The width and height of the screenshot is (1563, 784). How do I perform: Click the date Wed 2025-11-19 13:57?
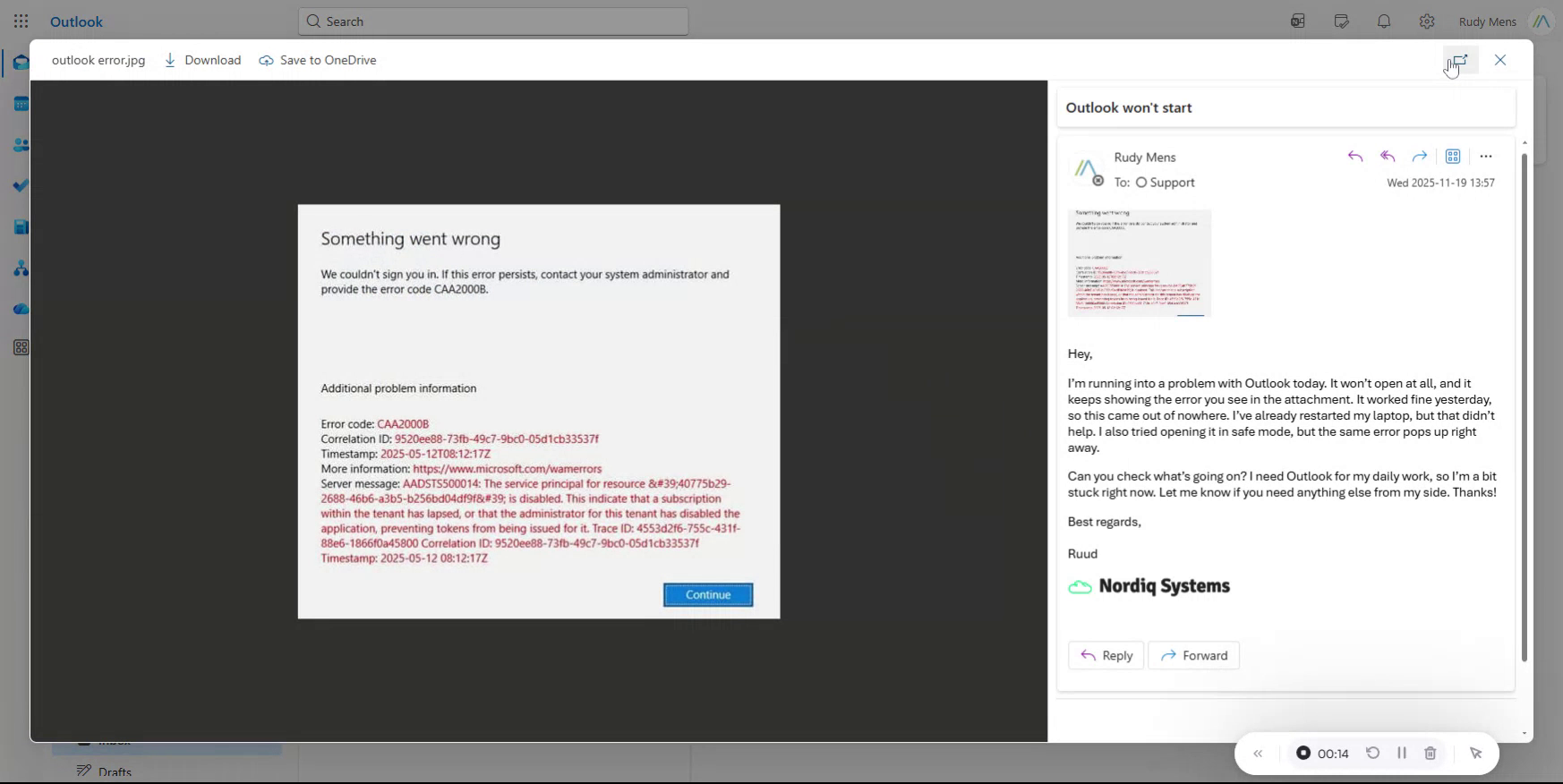point(1441,183)
